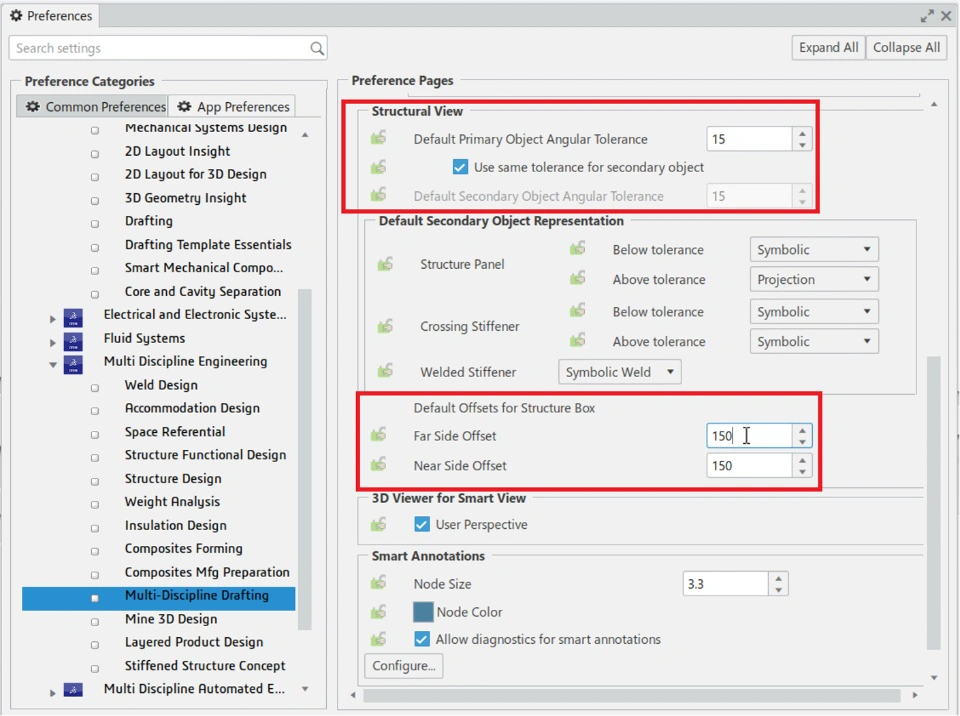Collapse the Multi Discipline Engineering tree node
960x716 pixels.
52,363
